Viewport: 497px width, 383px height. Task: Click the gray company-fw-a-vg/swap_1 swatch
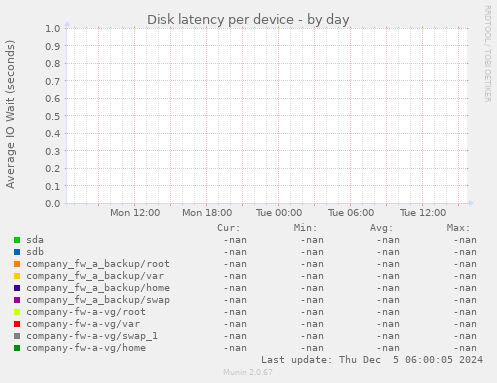pyautogui.click(x=17, y=336)
